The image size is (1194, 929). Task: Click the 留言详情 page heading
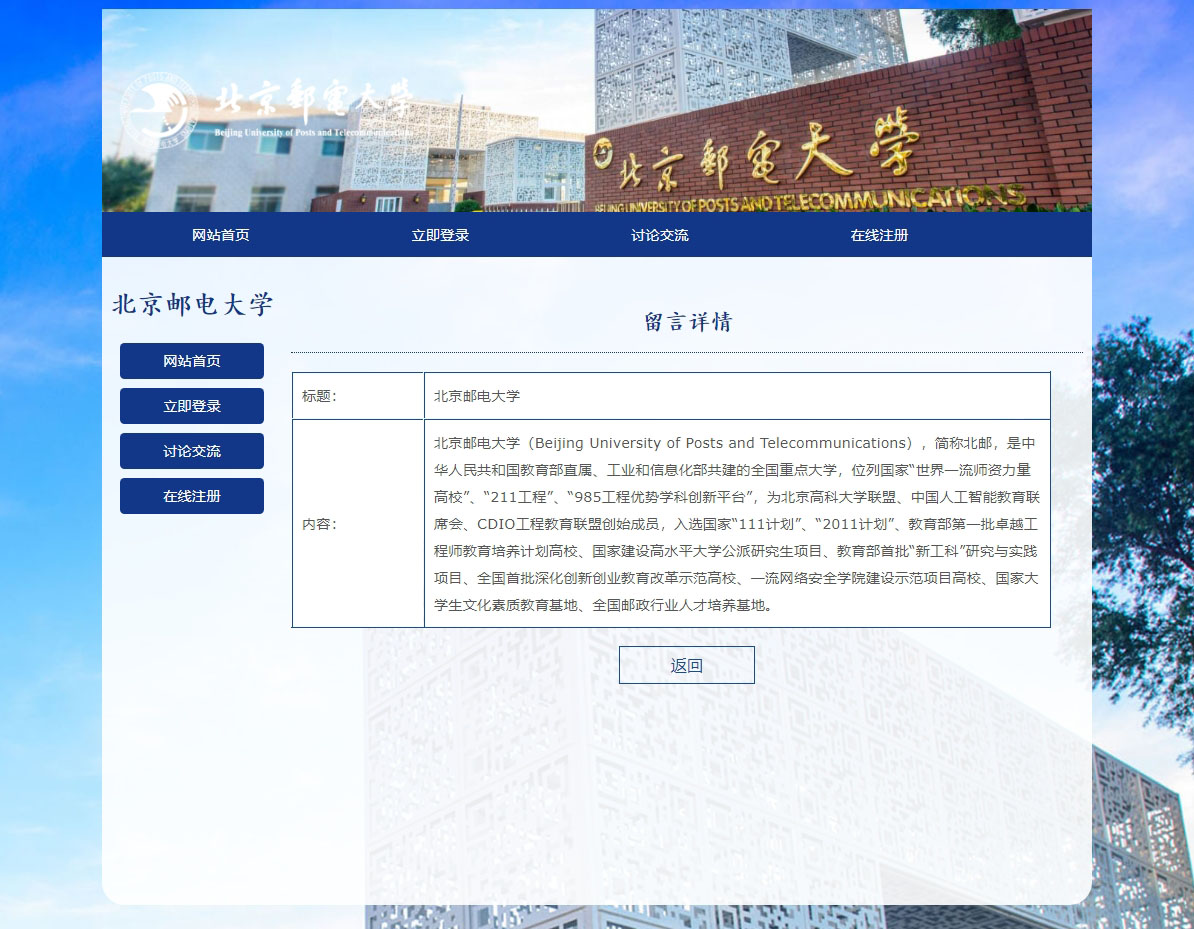(687, 322)
